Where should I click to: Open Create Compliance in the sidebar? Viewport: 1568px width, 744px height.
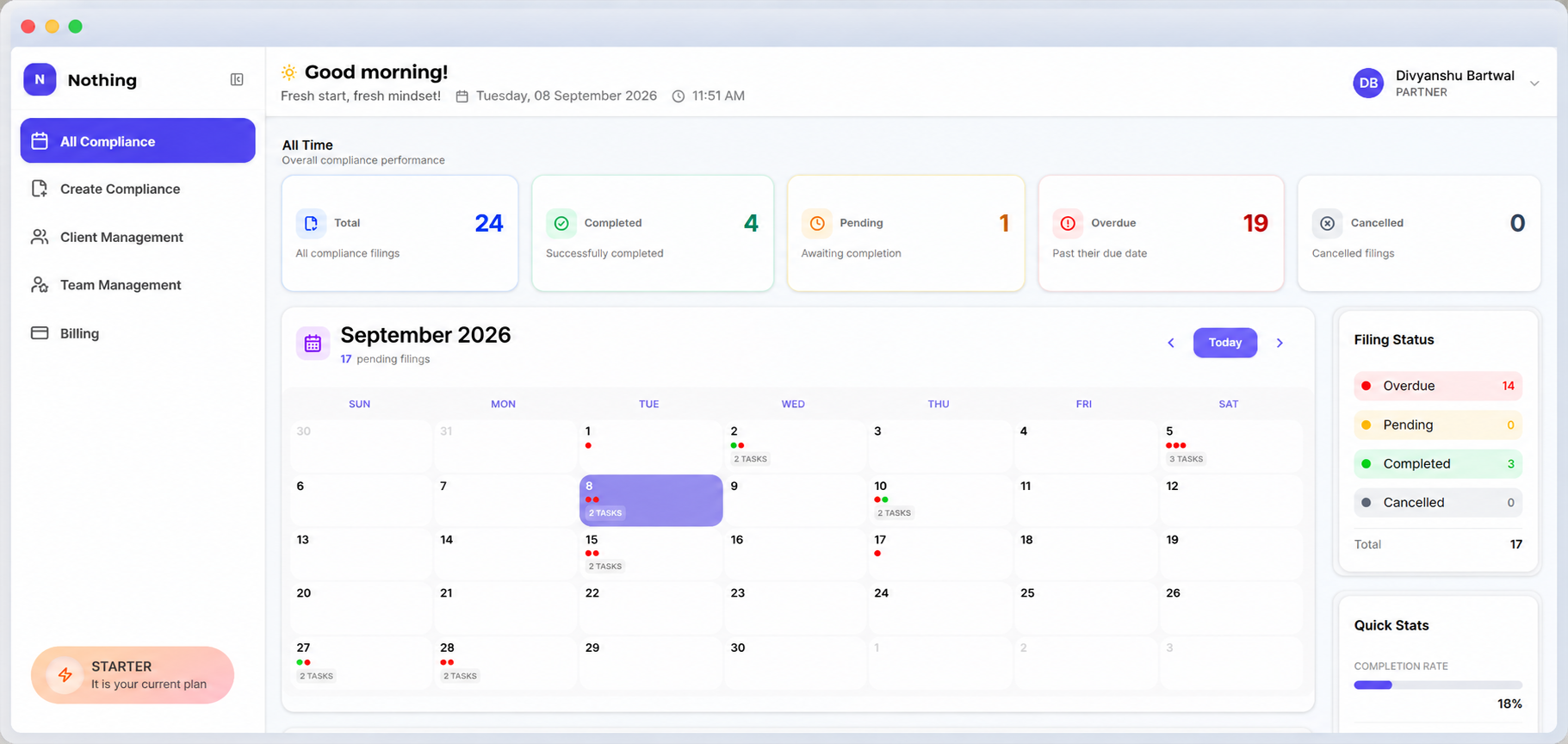[138, 189]
